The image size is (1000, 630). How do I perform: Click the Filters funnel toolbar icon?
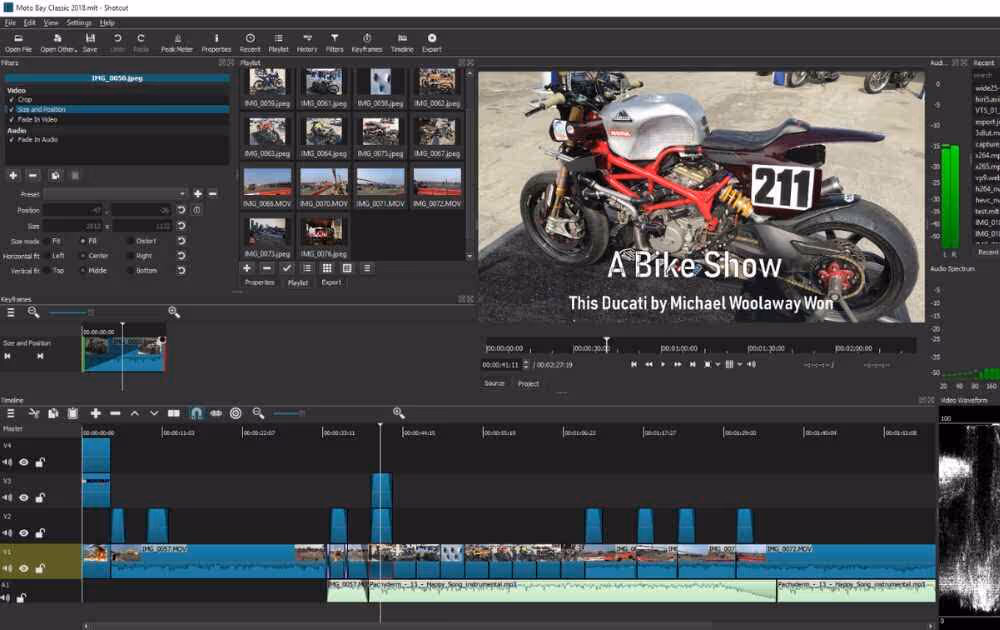334,43
